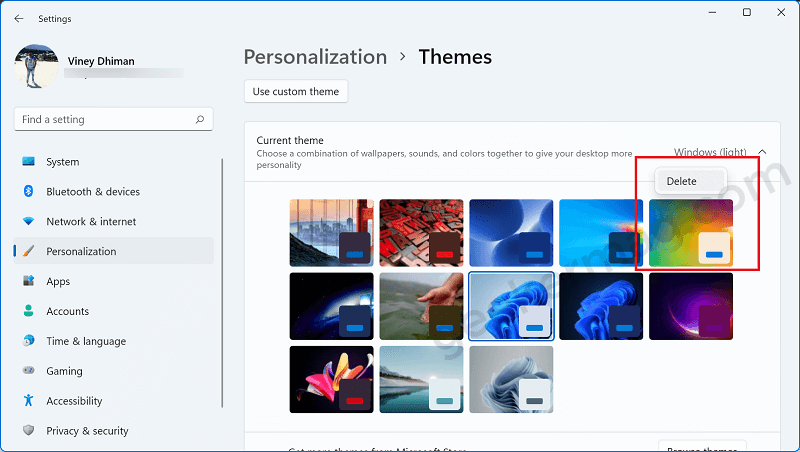Screen dimensions: 800x452
Task: Select the Golden Gate bridge city theme
Action: [x=332, y=233]
